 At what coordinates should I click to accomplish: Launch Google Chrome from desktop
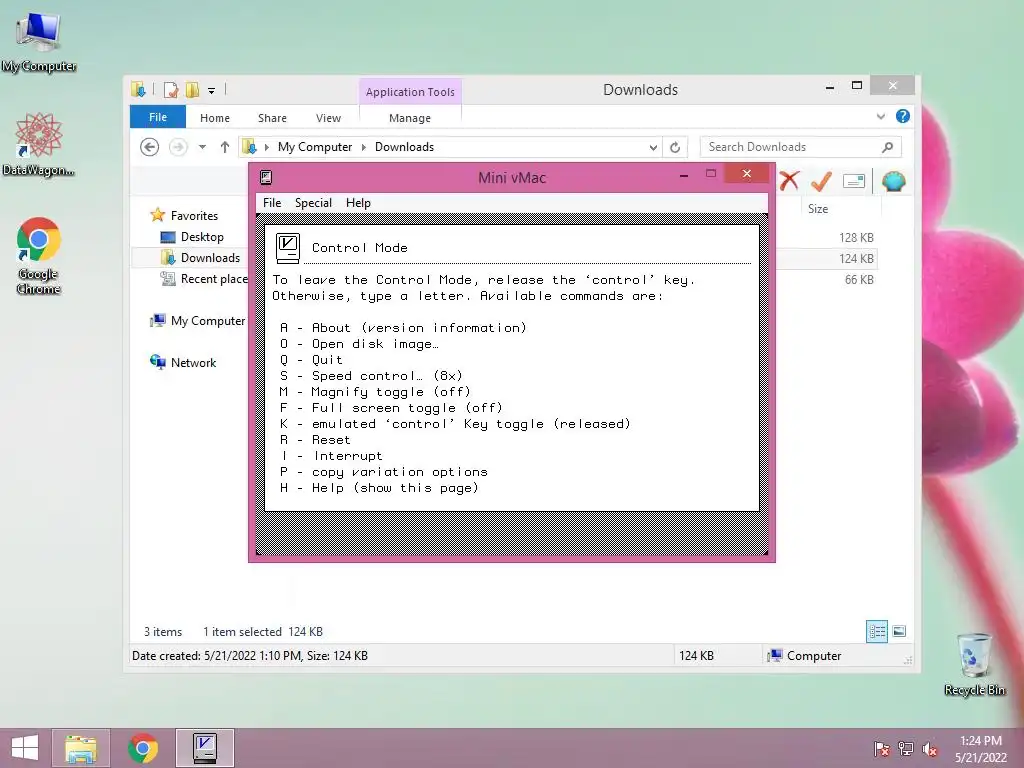tap(39, 255)
